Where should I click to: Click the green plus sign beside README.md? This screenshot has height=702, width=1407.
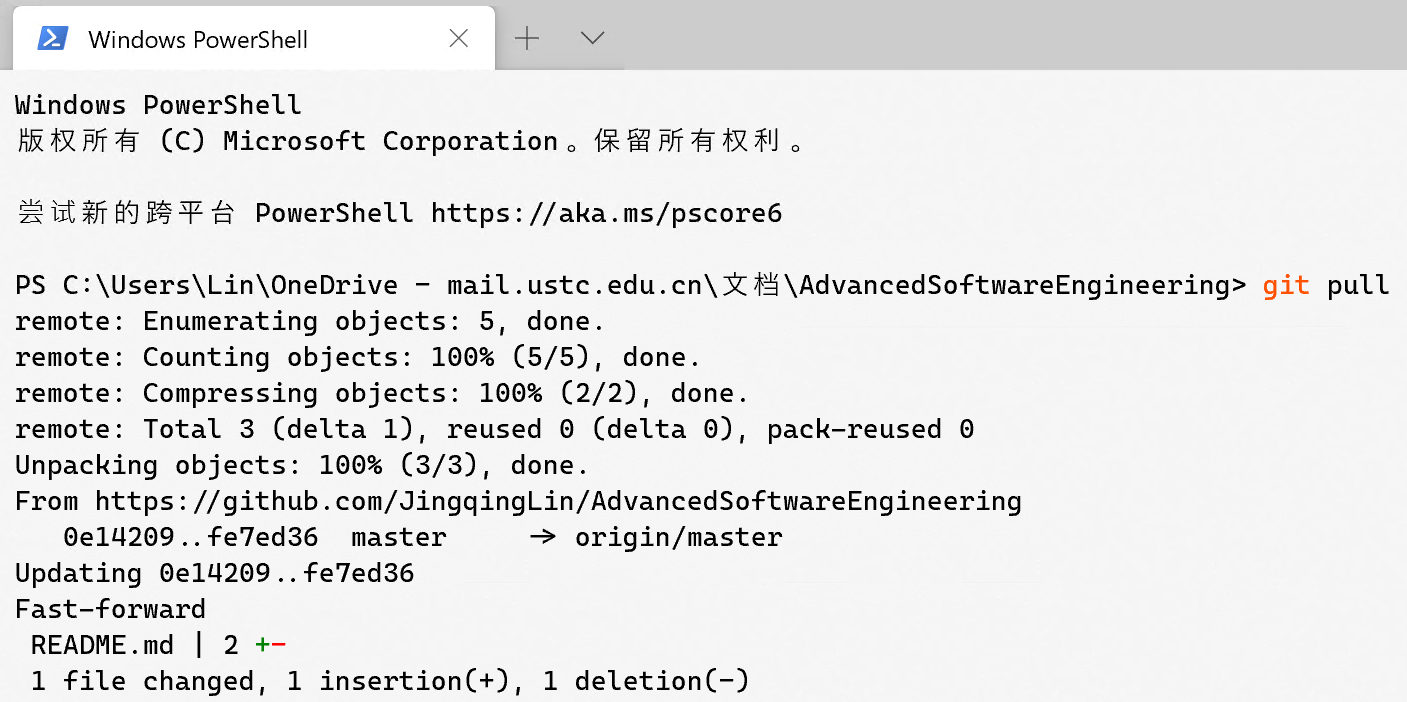[262, 645]
